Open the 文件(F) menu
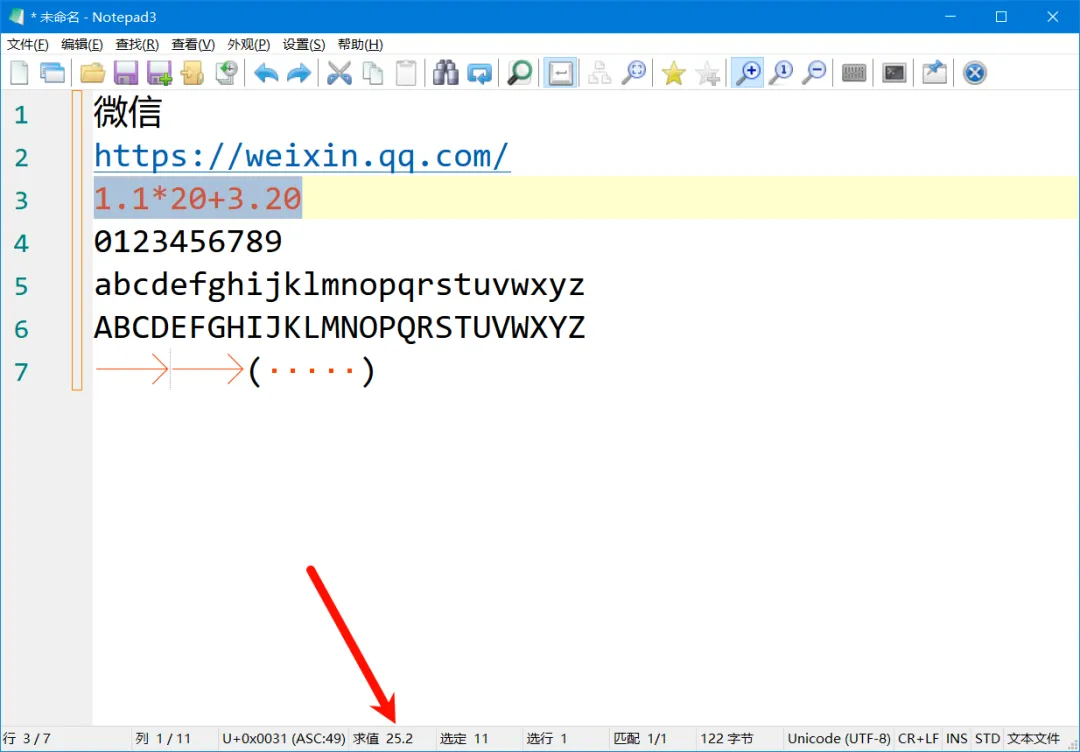1080x752 pixels. click(28, 45)
